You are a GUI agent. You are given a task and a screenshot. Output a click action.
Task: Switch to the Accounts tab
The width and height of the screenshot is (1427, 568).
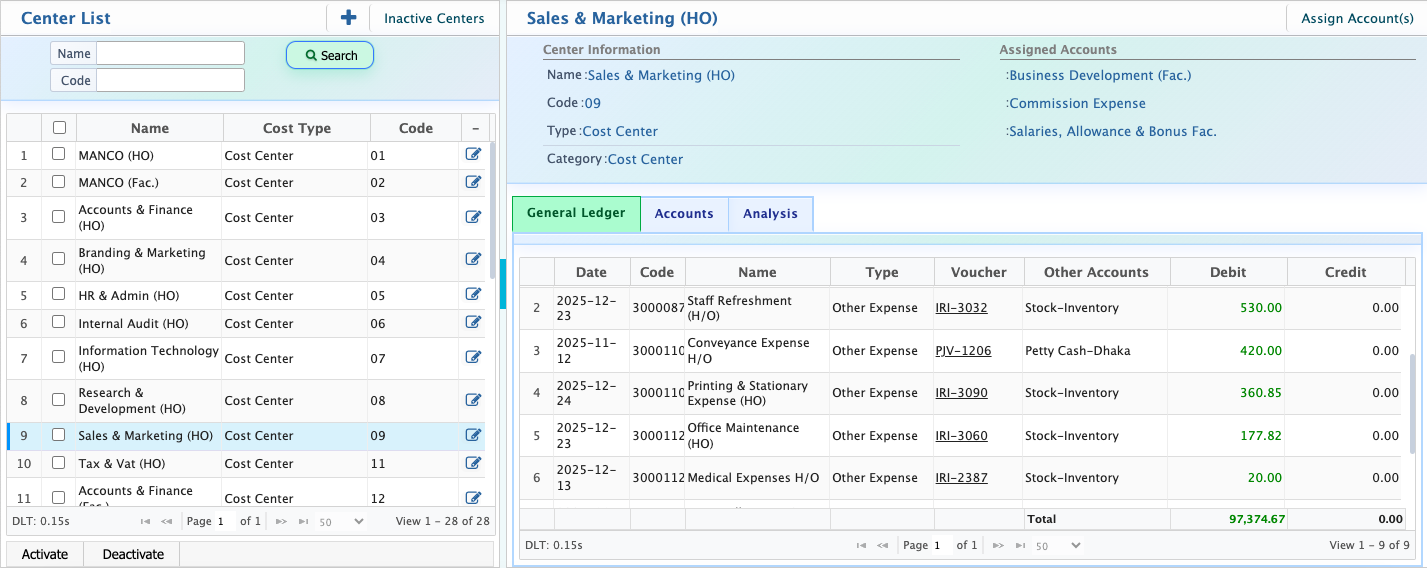[x=684, y=214]
